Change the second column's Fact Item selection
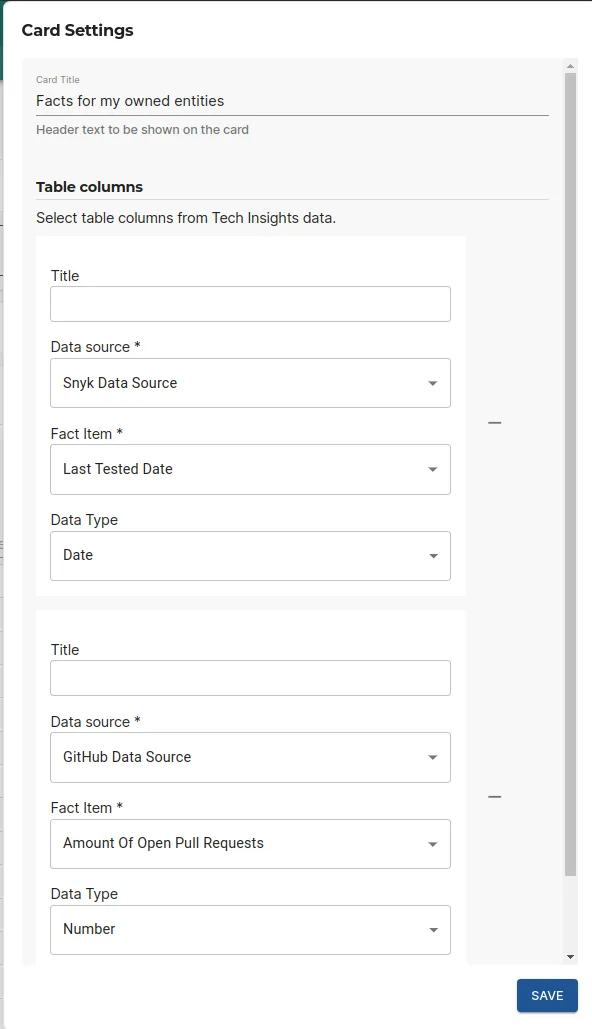Image resolution: width=592 pixels, height=1029 pixels. pyautogui.click(x=250, y=843)
